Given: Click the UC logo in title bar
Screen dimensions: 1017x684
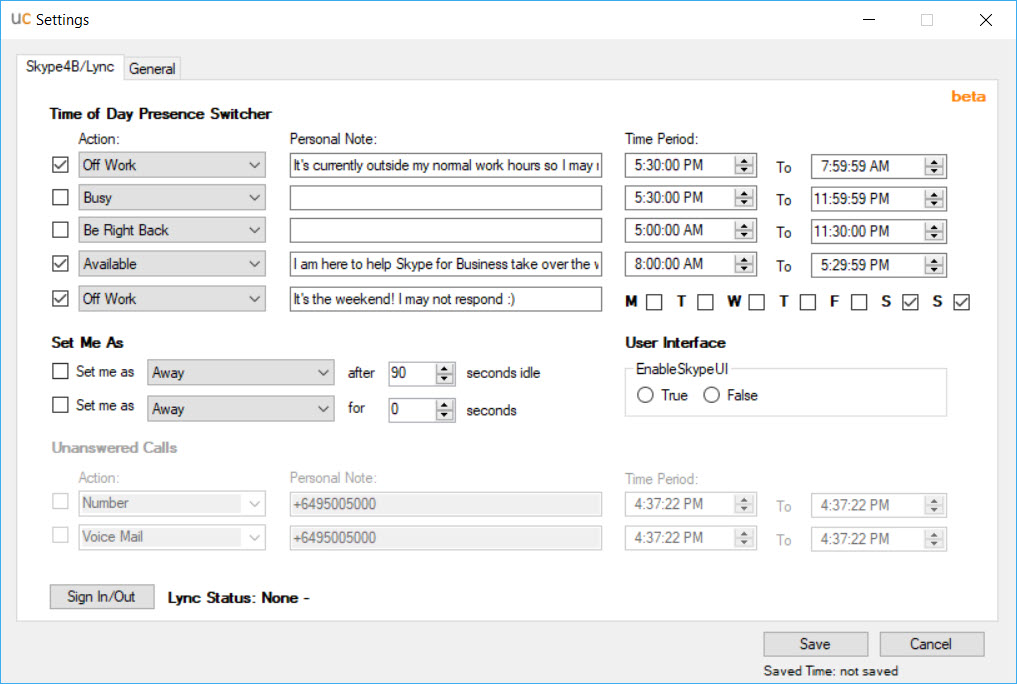Looking at the screenshot, I should point(21,19).
